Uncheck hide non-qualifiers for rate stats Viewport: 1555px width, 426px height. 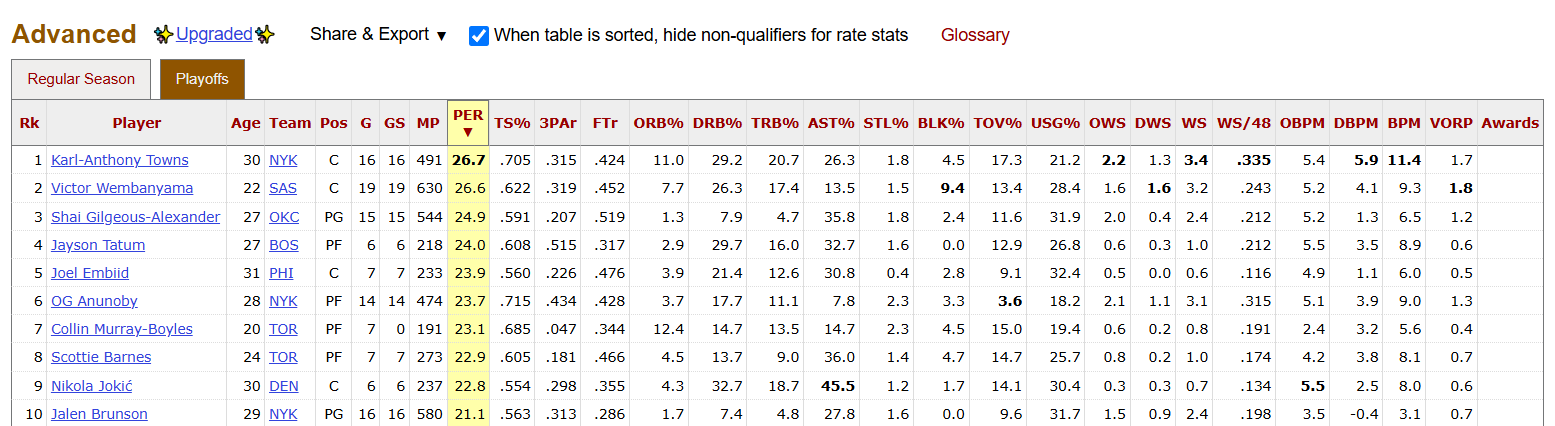479,36
